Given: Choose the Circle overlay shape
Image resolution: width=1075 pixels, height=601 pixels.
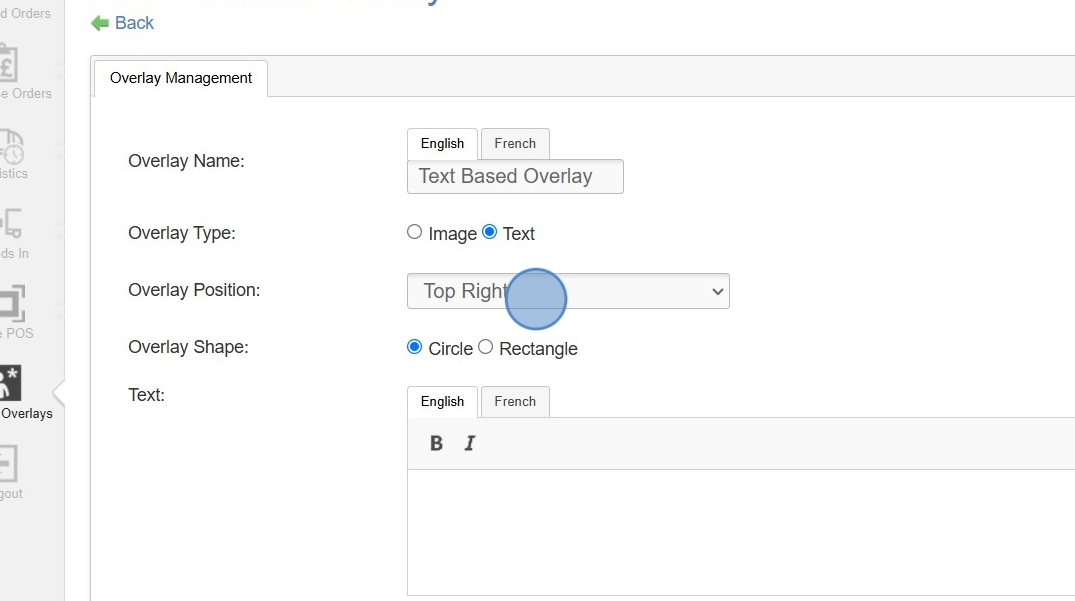Looking at the screenshot, I should click(415, 347).
